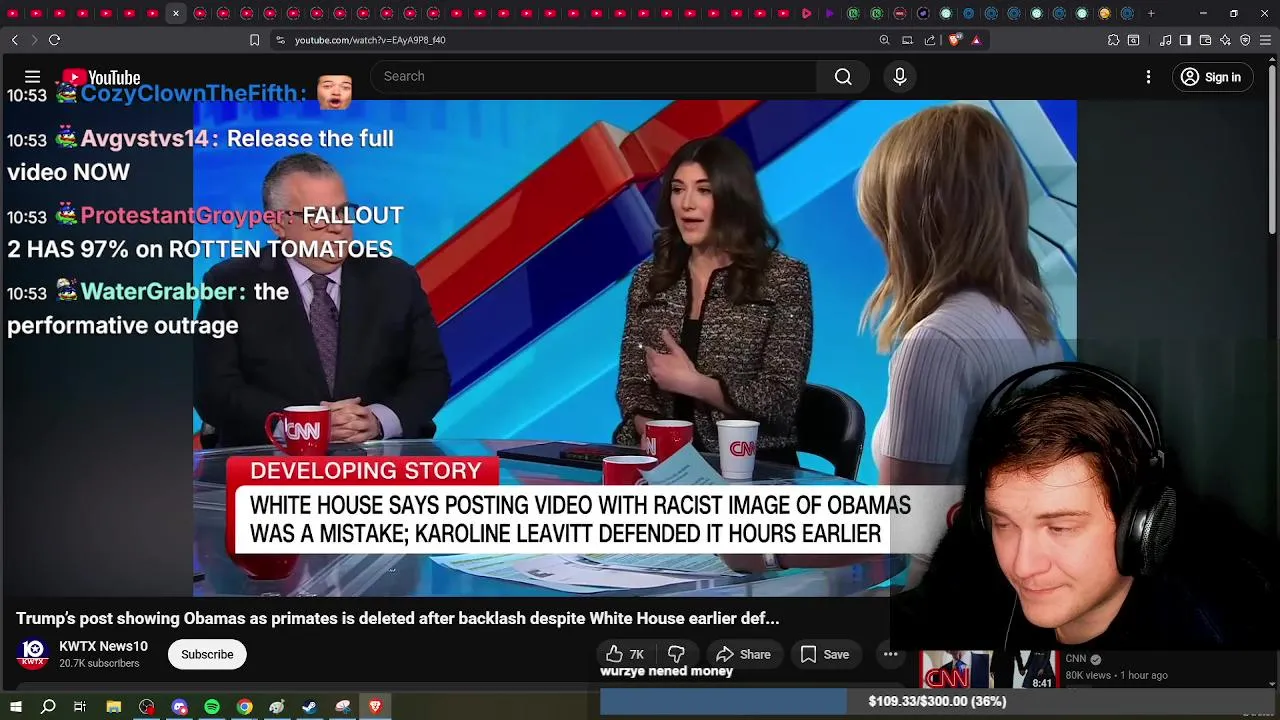This screenshot has width=1280, height=720.
Task: Toggle the browser sidebar panel
Action: 1185,40
